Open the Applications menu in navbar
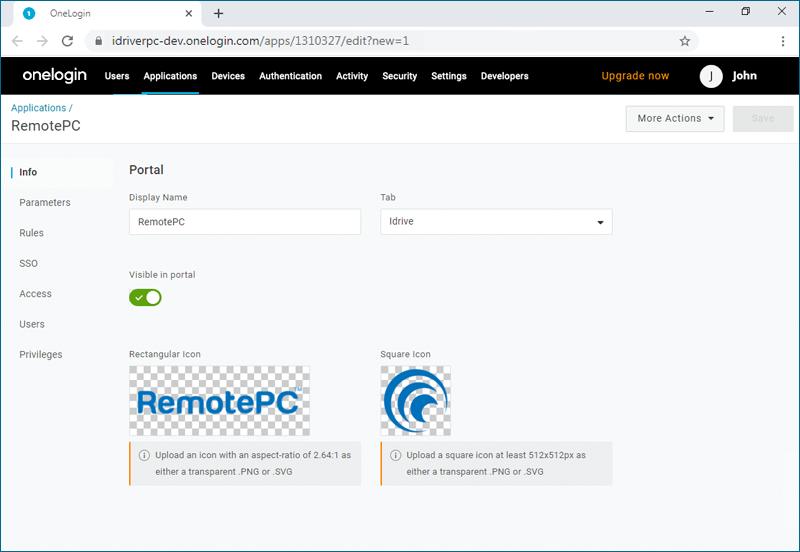 [170, 76]
